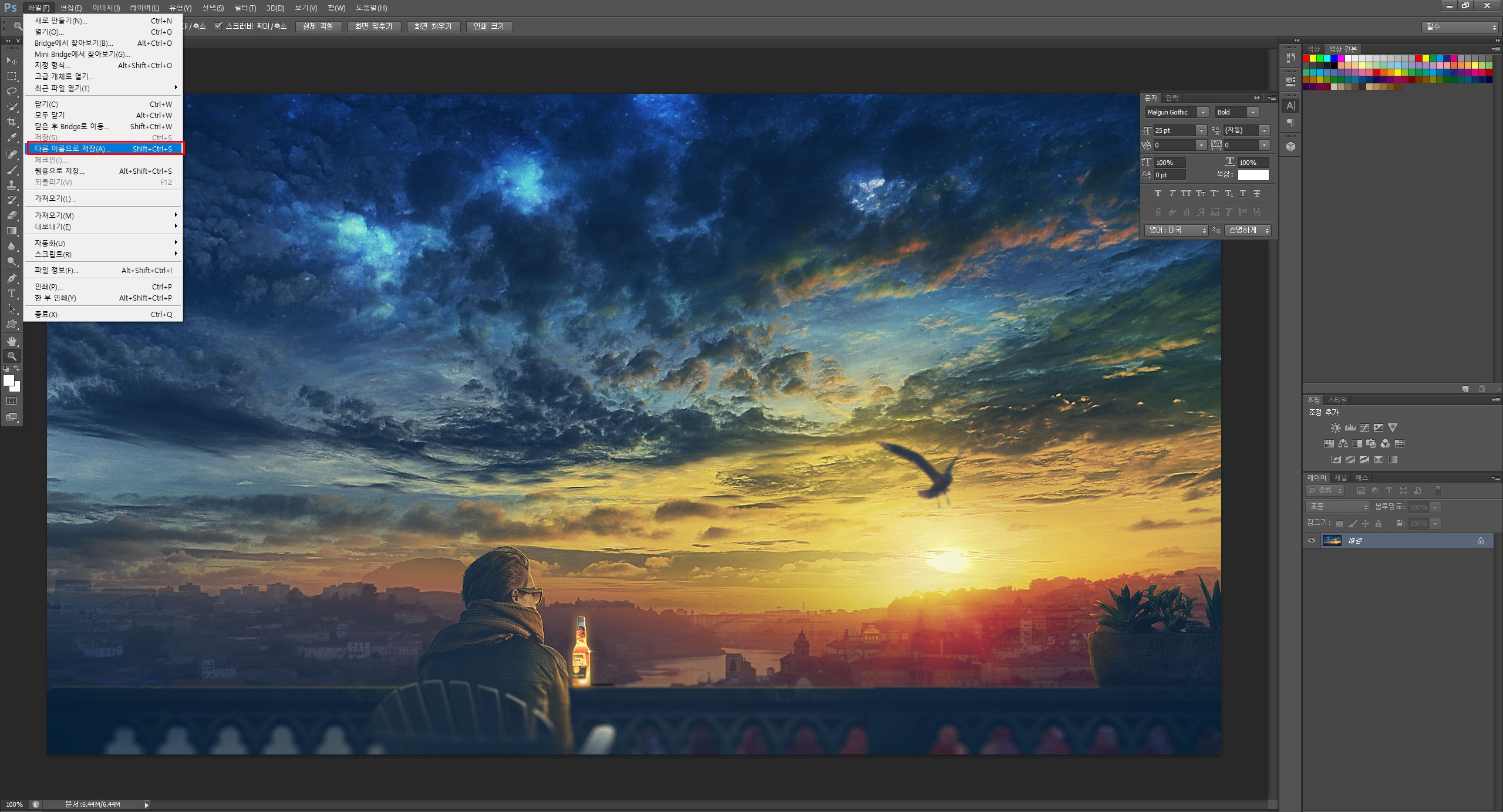This screenshot has height=812, width=1503.
Task: Hide the 배경 layer with eye icon
Action: click(1312, 541)
